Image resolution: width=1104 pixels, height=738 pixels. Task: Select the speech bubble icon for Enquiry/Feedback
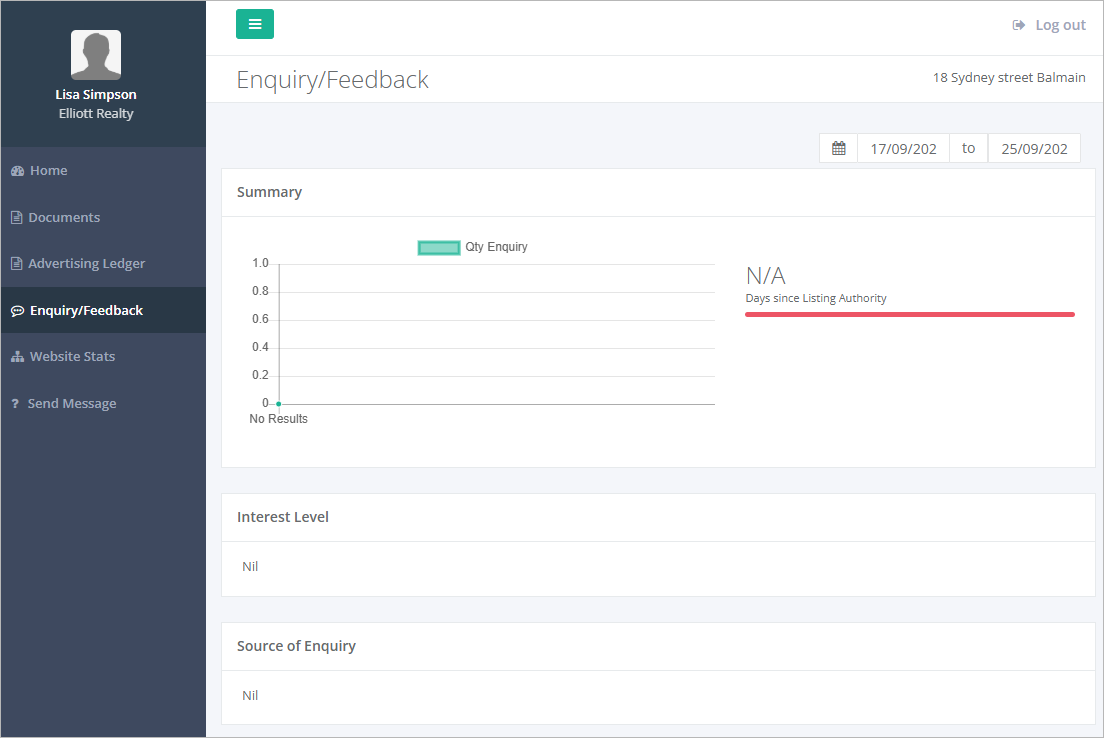click(16, 310)
